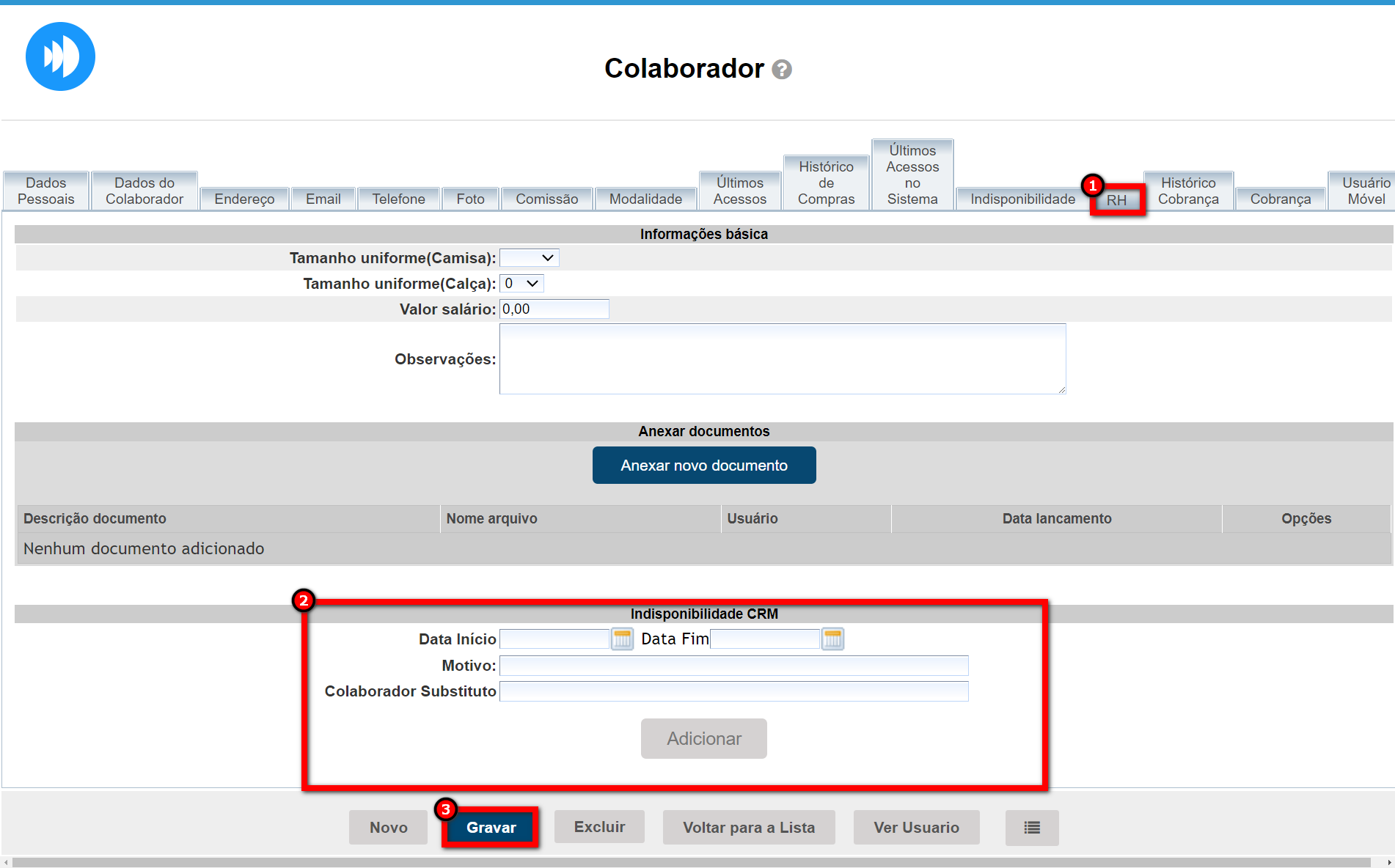Viewport: 1395px width, 868px height.
Task: Expand the Tamanho uniforme Calça dropdown
Action: [521, 284]
